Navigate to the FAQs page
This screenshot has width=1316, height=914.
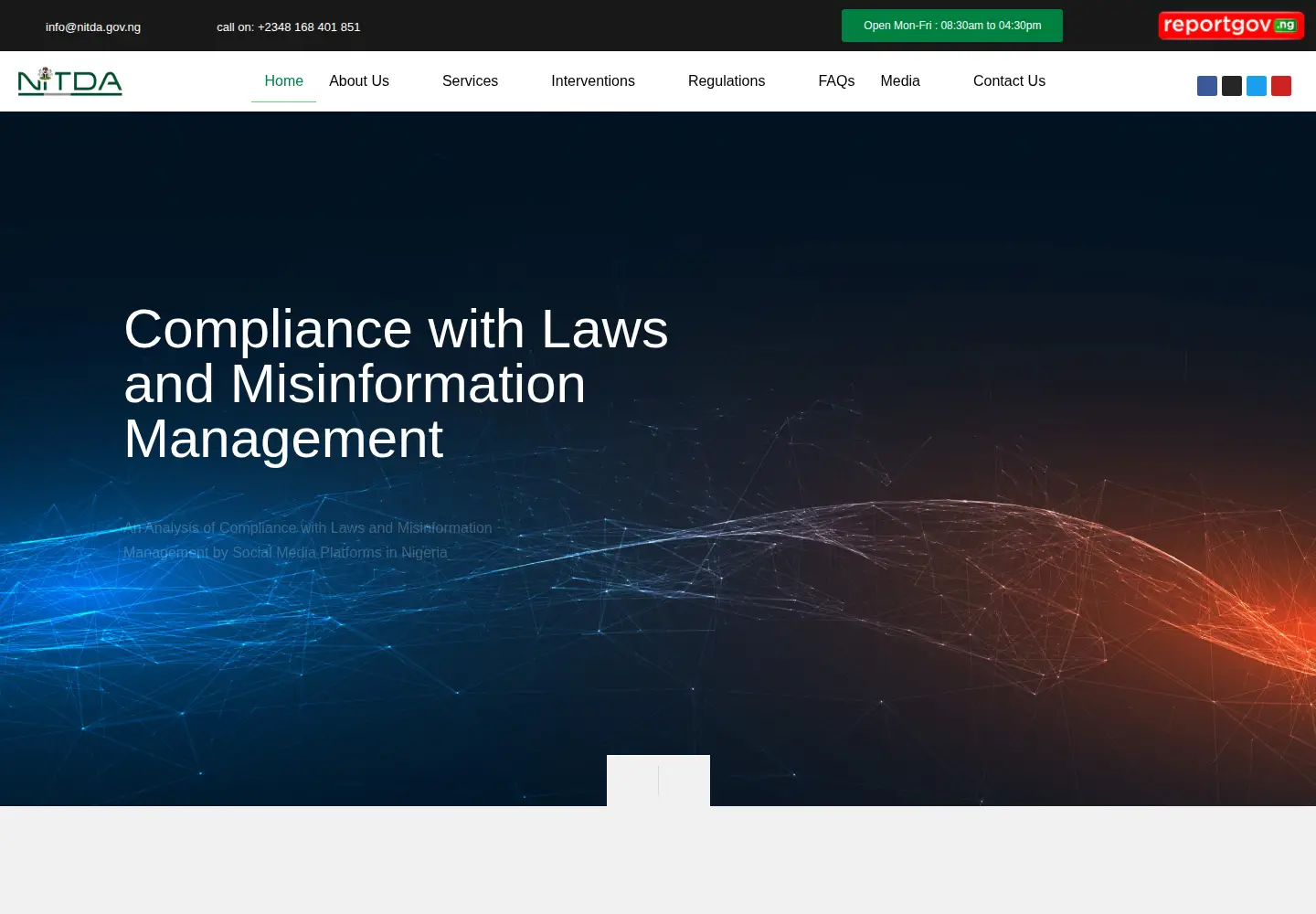pyautogui.click(x=836, y=81)
